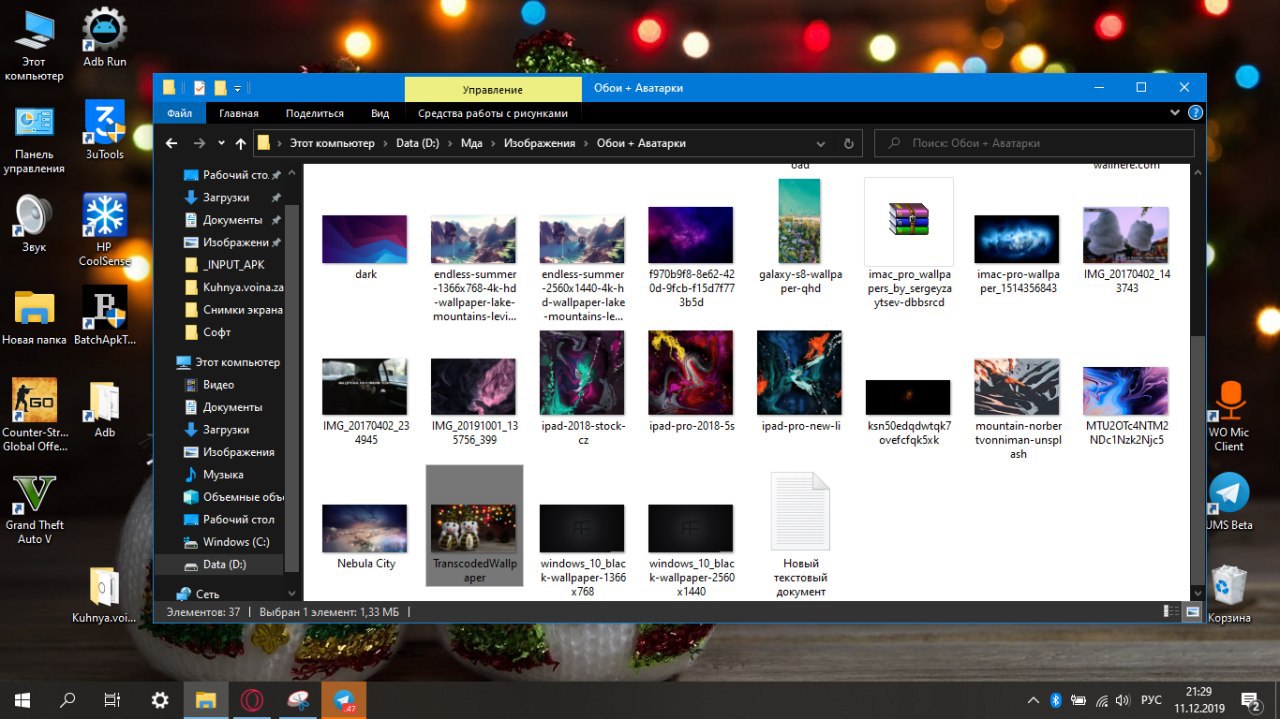Switch to details view icon in status bar
1280x719 pixels.
[1170, 612]
